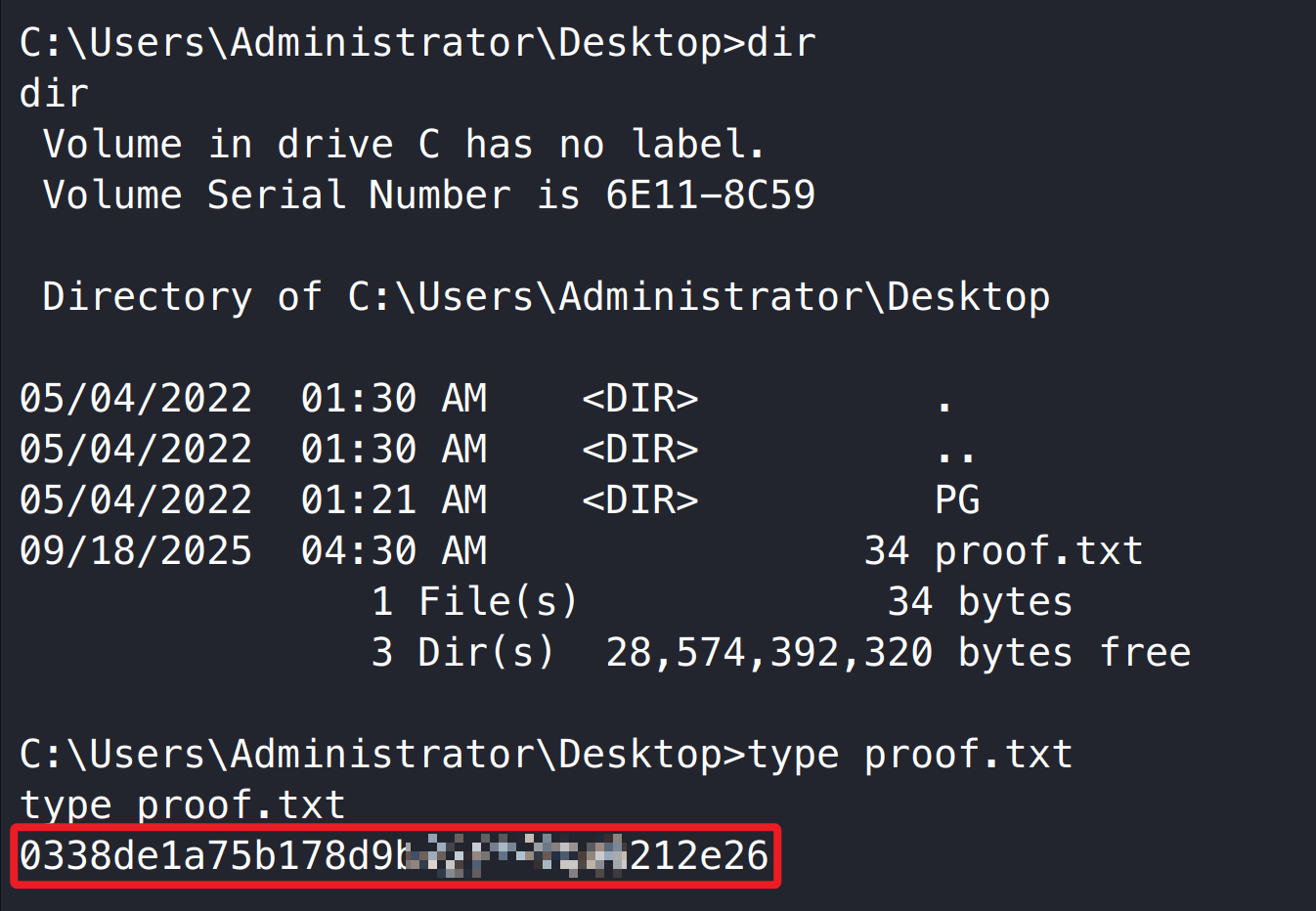
Task: Click the "Directory of" path line
Action: [x=546, y=297]
